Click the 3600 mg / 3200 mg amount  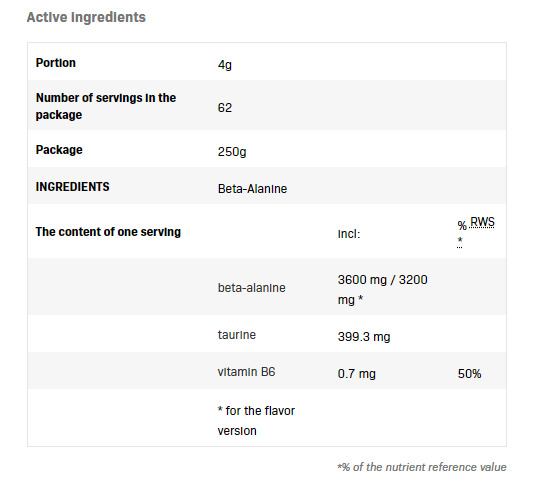point(383,290)
